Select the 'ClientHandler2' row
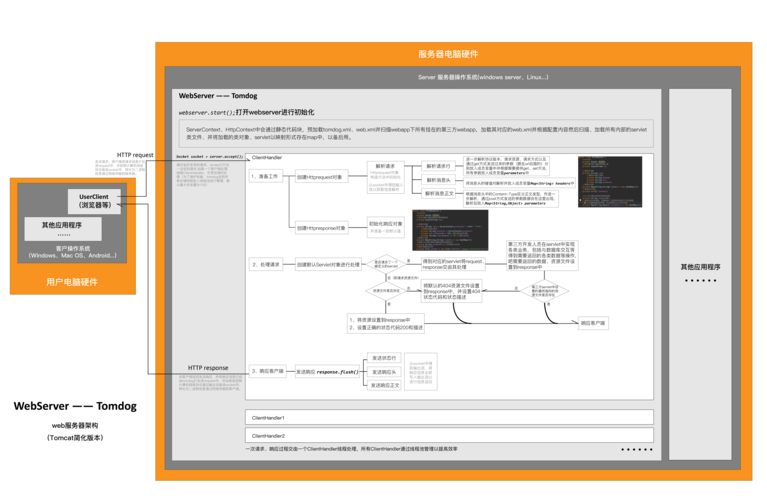Image resolution: width=767 pixels, height=500 pixels. pos(449,435)
